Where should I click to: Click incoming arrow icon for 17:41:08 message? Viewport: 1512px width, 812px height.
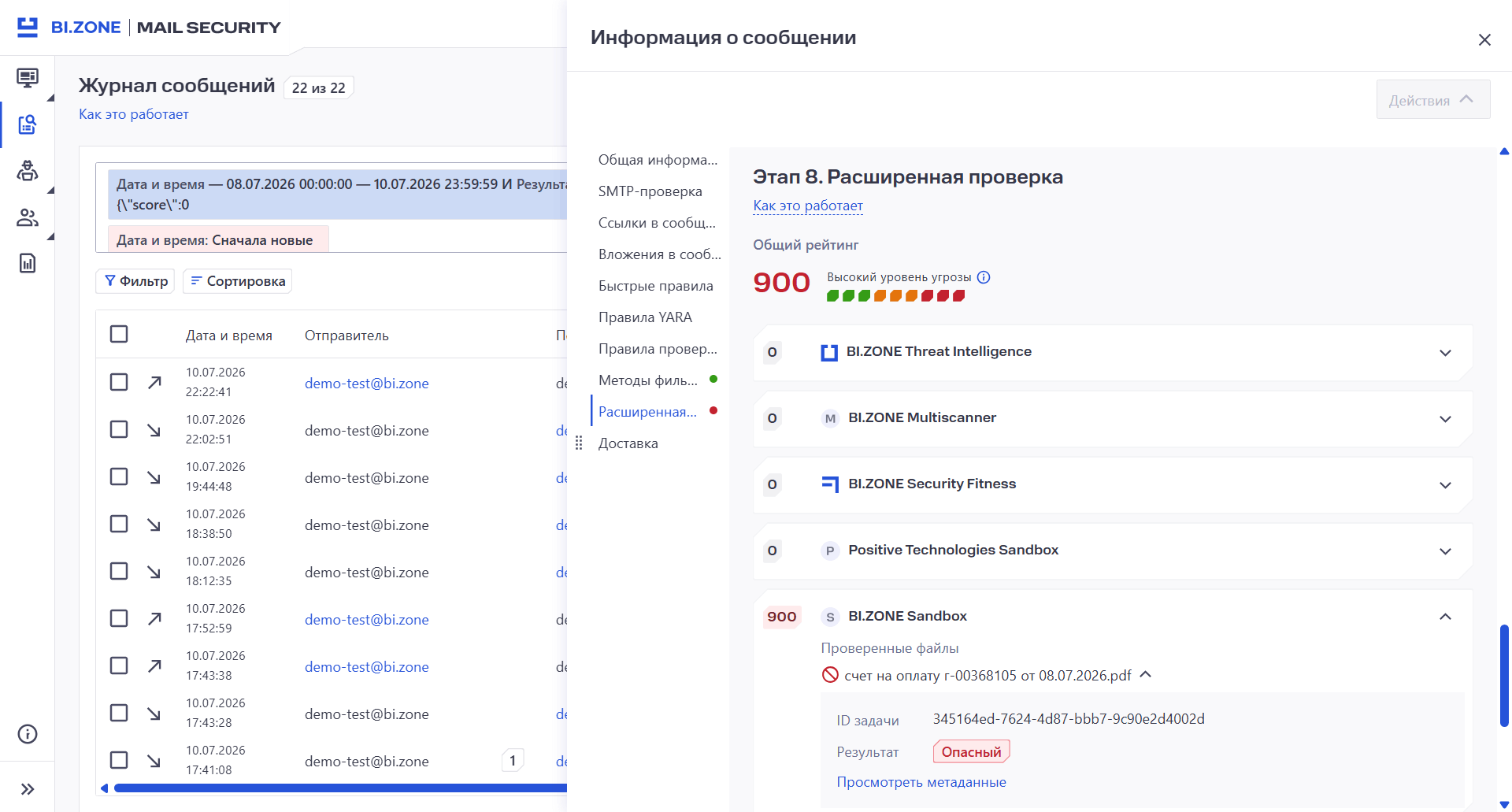154,760
